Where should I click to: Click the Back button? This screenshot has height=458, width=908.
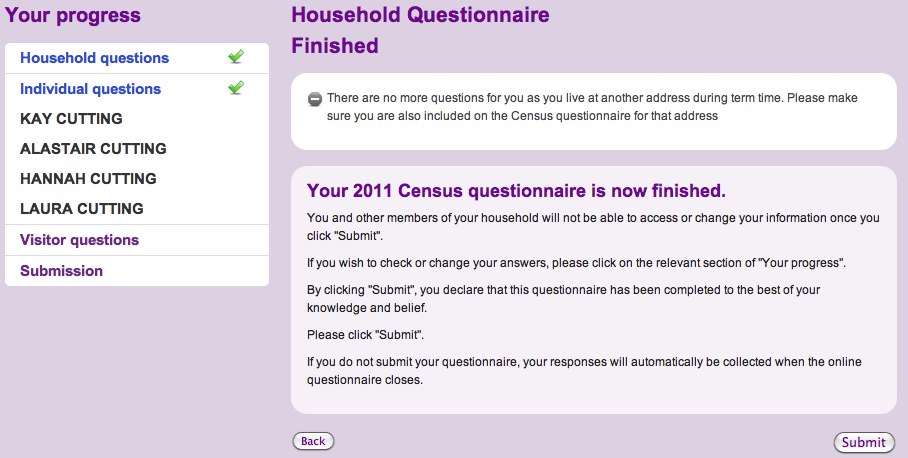coord(313,441)
